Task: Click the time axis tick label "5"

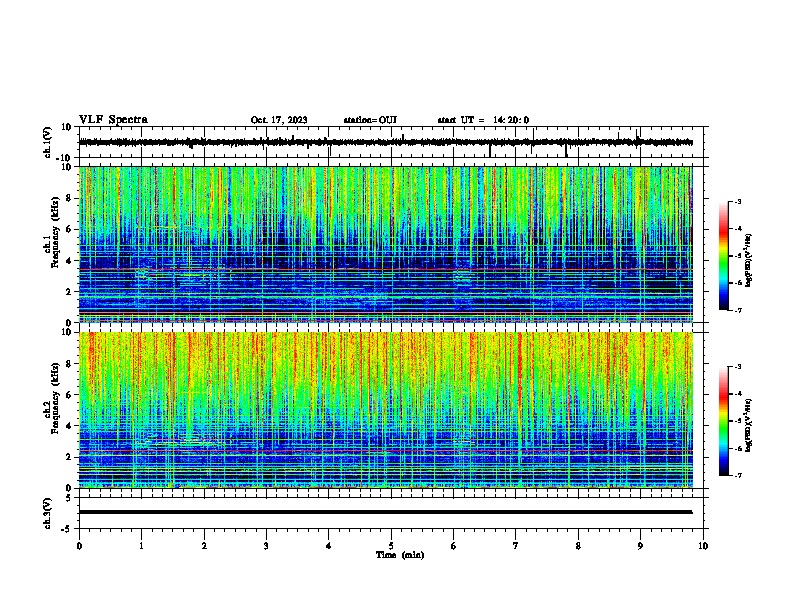Action: point(391,546)
